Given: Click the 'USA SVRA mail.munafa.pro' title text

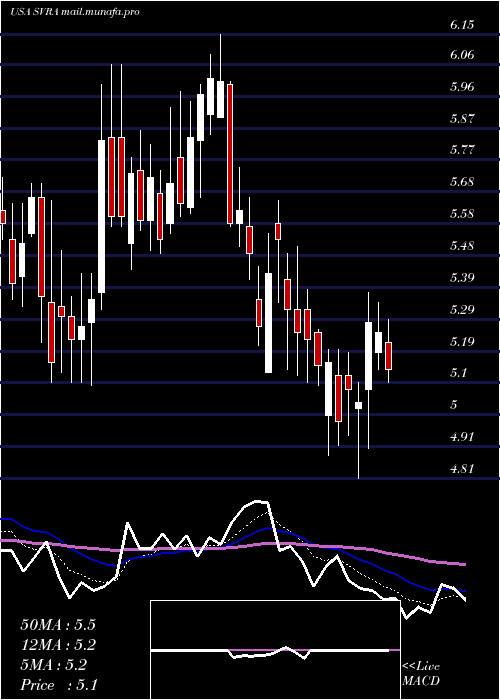Looking at the screenshot, I should 75,12.
